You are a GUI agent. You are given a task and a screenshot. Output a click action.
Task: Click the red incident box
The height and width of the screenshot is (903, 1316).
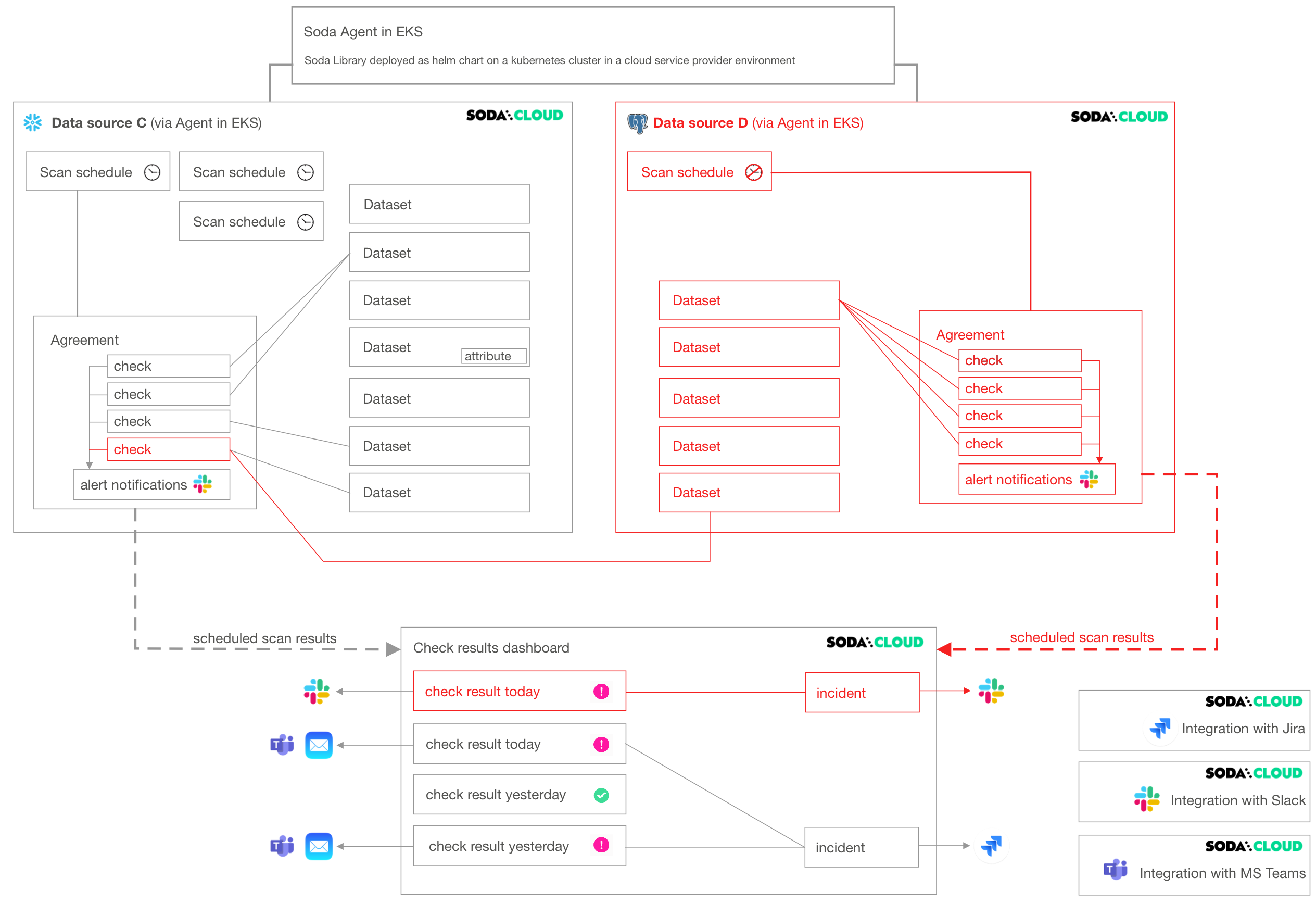click(x=863, y=692)
